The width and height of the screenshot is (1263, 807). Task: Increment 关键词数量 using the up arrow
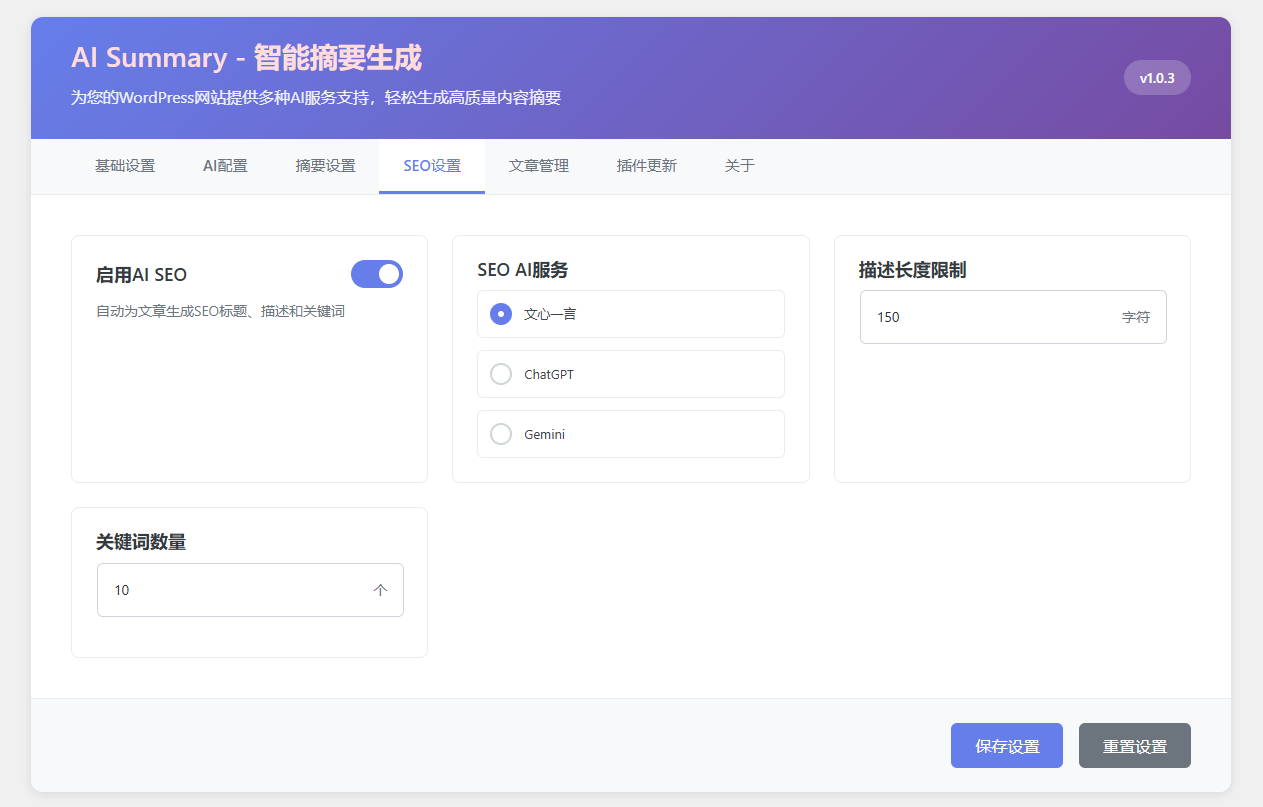[380, 590]
